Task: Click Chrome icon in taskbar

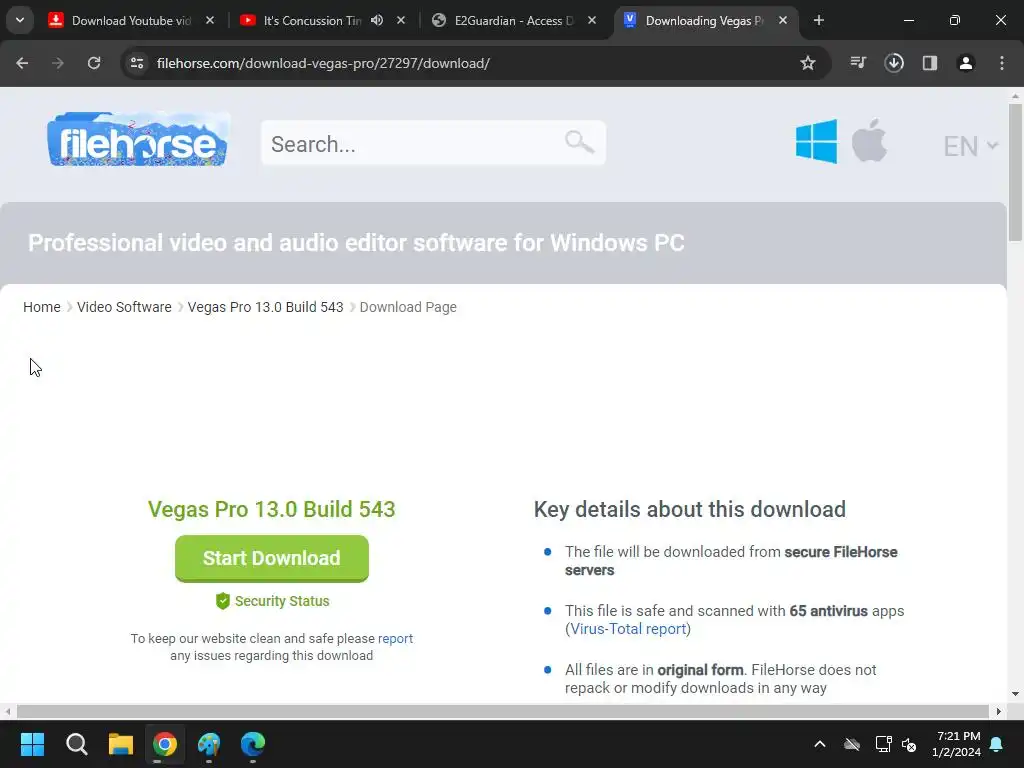Action: click(x=165, y=744)
